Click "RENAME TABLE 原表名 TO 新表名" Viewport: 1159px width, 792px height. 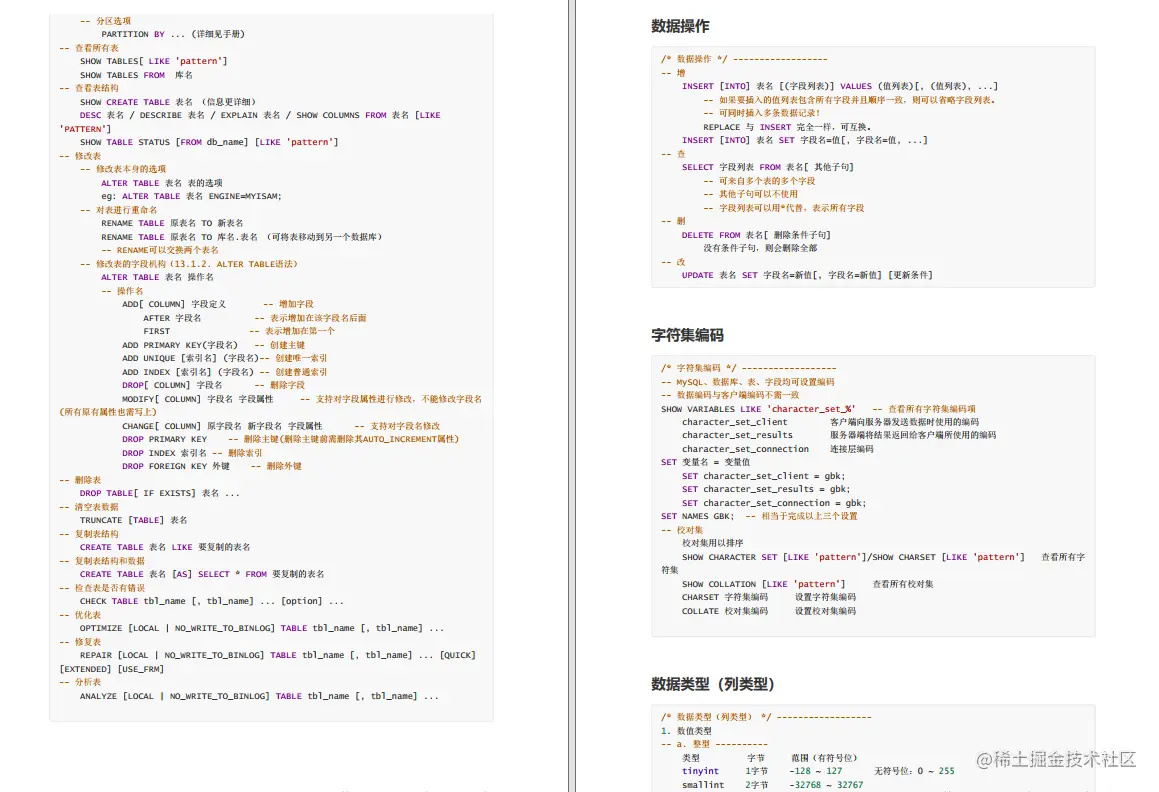click(x=172, y=223)
